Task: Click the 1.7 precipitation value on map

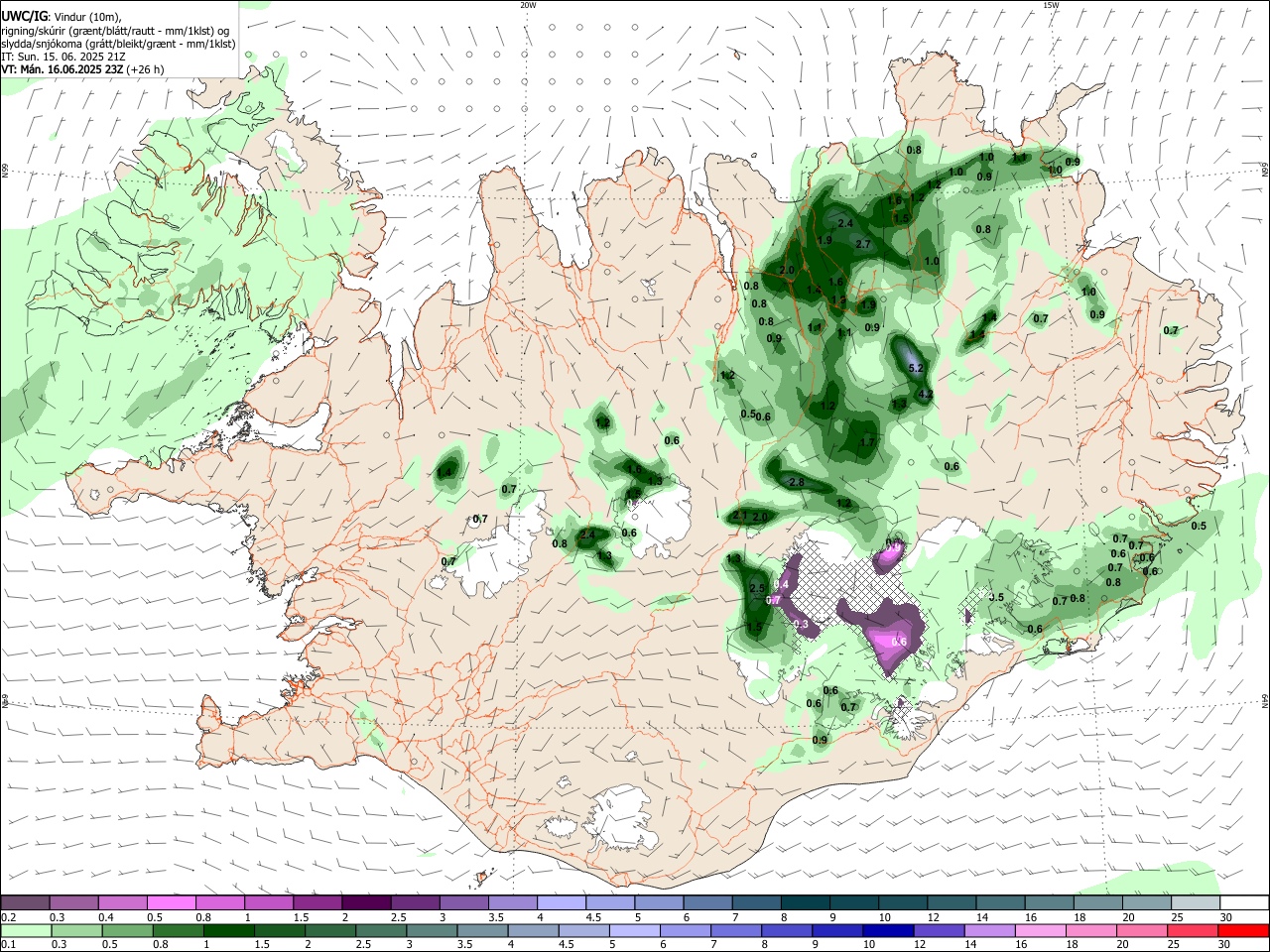Action: pos(867,442)
